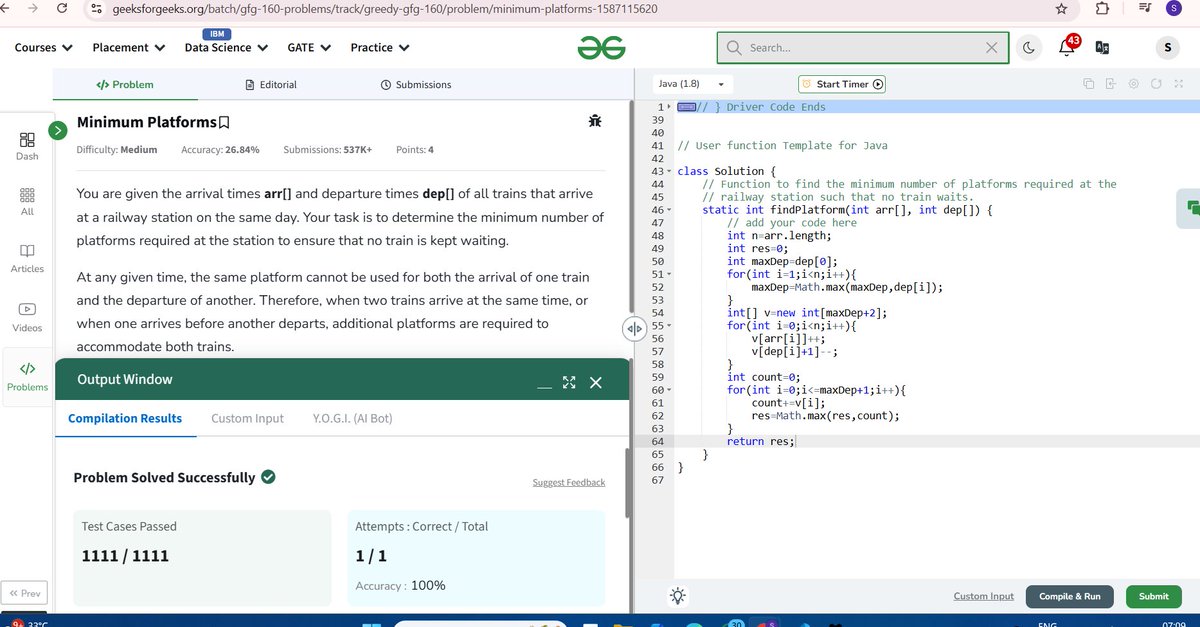Open the code editor settings gear

[x=1133, y=83]
